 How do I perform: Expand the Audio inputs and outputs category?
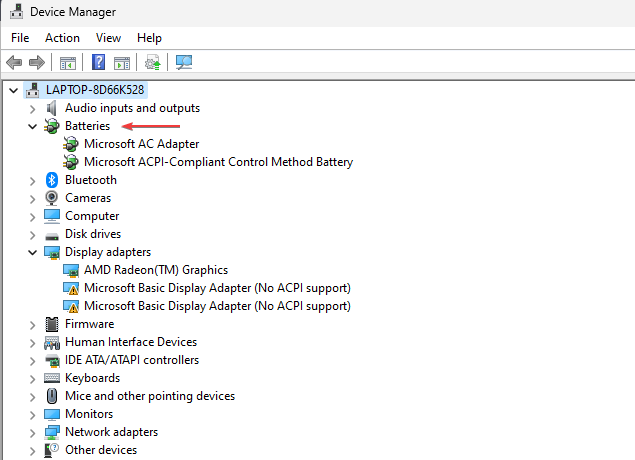click(x=33, y=108)
